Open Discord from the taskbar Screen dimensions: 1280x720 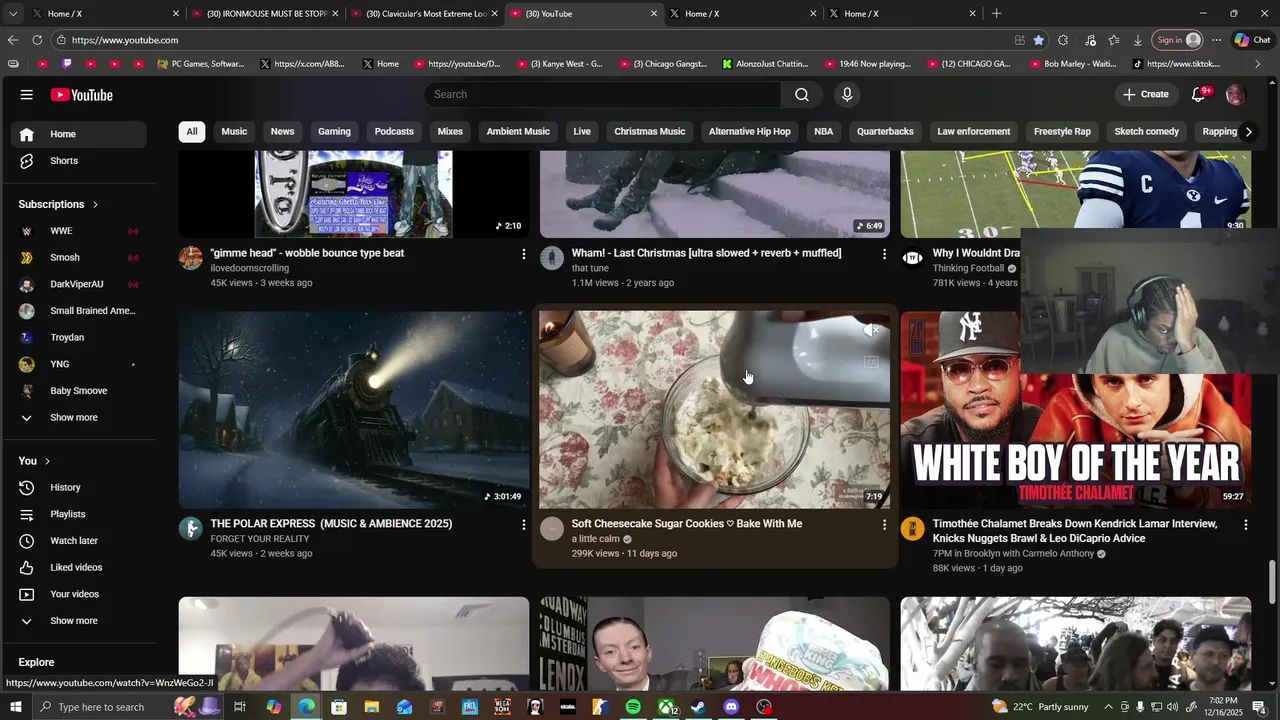[731, 707]
